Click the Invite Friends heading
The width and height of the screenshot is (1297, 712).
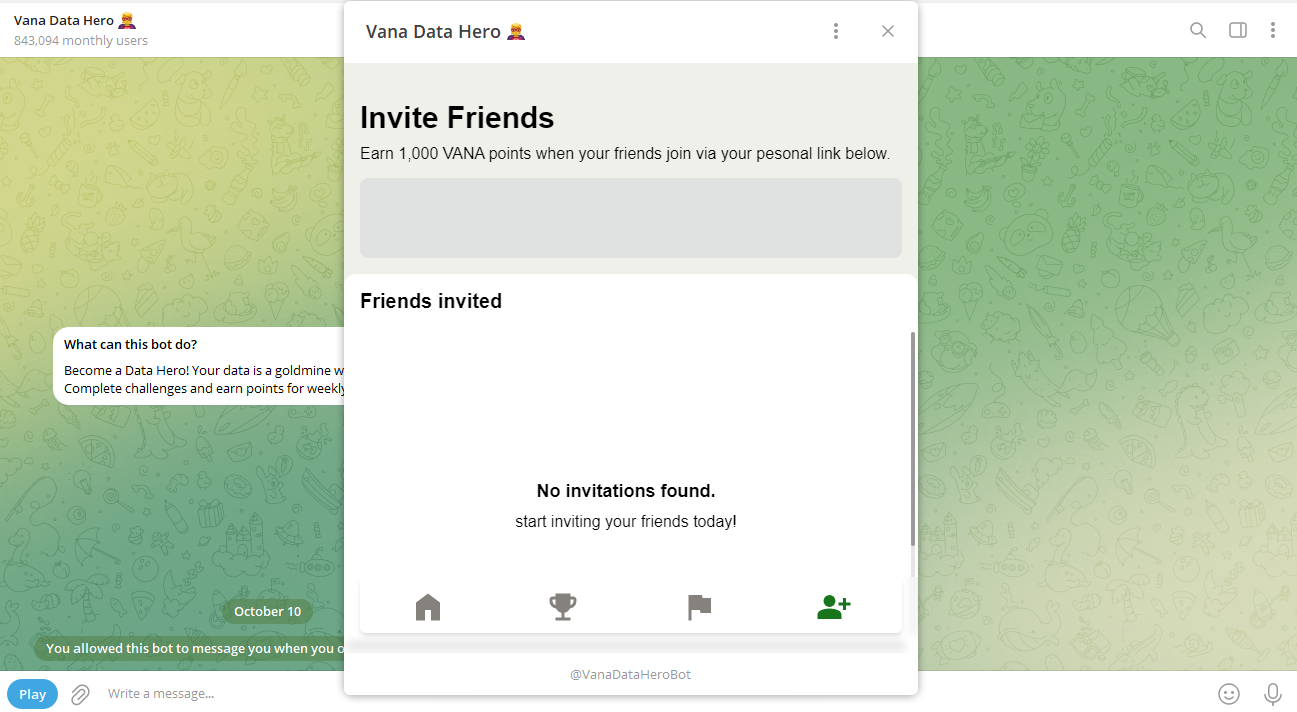pyautogui.click(x=457, y=117)
